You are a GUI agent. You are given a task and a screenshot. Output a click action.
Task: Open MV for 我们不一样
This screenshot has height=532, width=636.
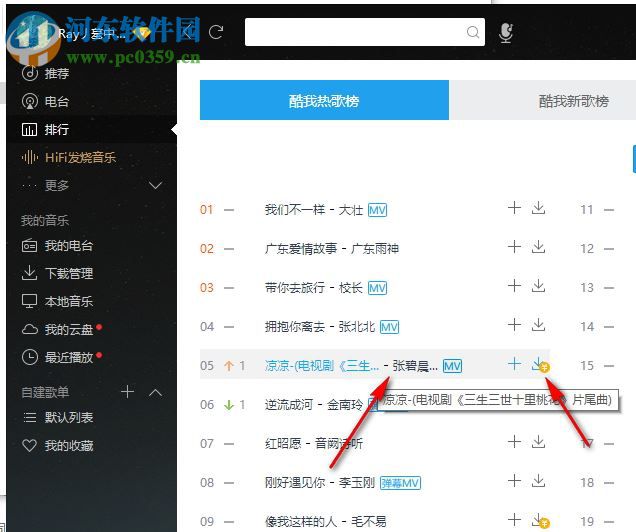[x=377, y=210]
